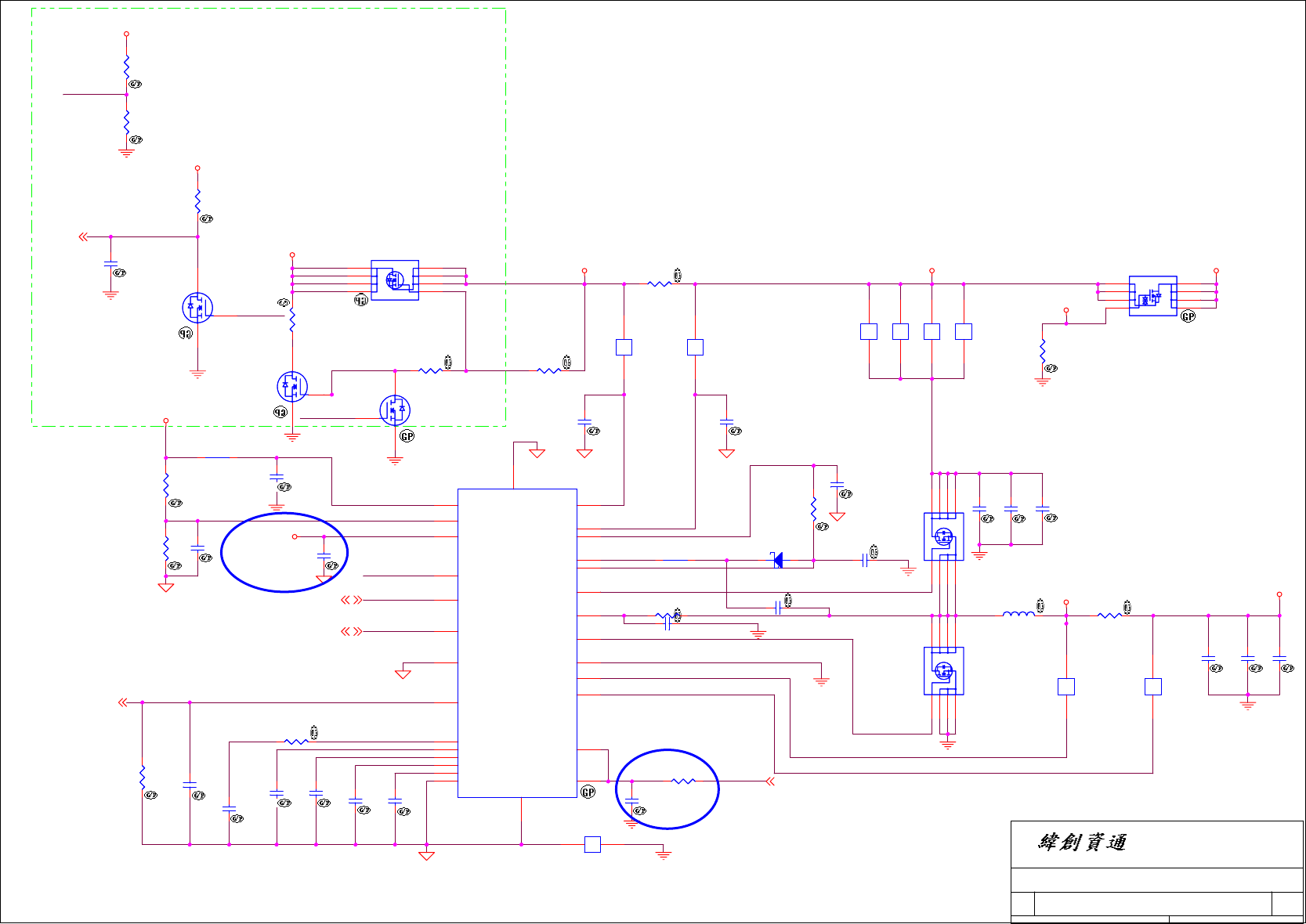Image resolution: width=1306 pixels, height=924 pixels.
Task: Click the off-page arrow inside the green dashed box
Action: pos(83,236)
